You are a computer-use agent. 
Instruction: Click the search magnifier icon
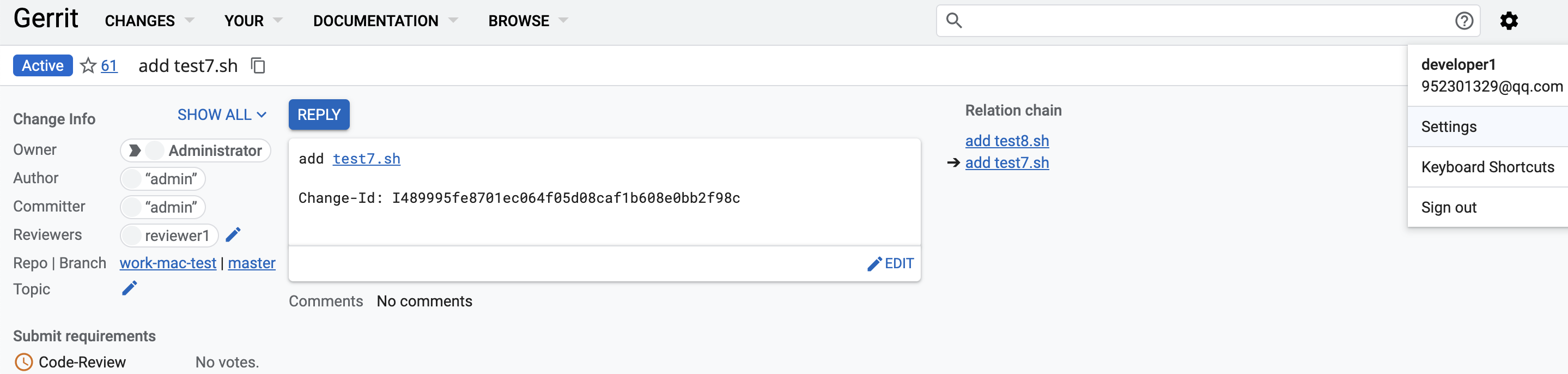click(954, 21)
